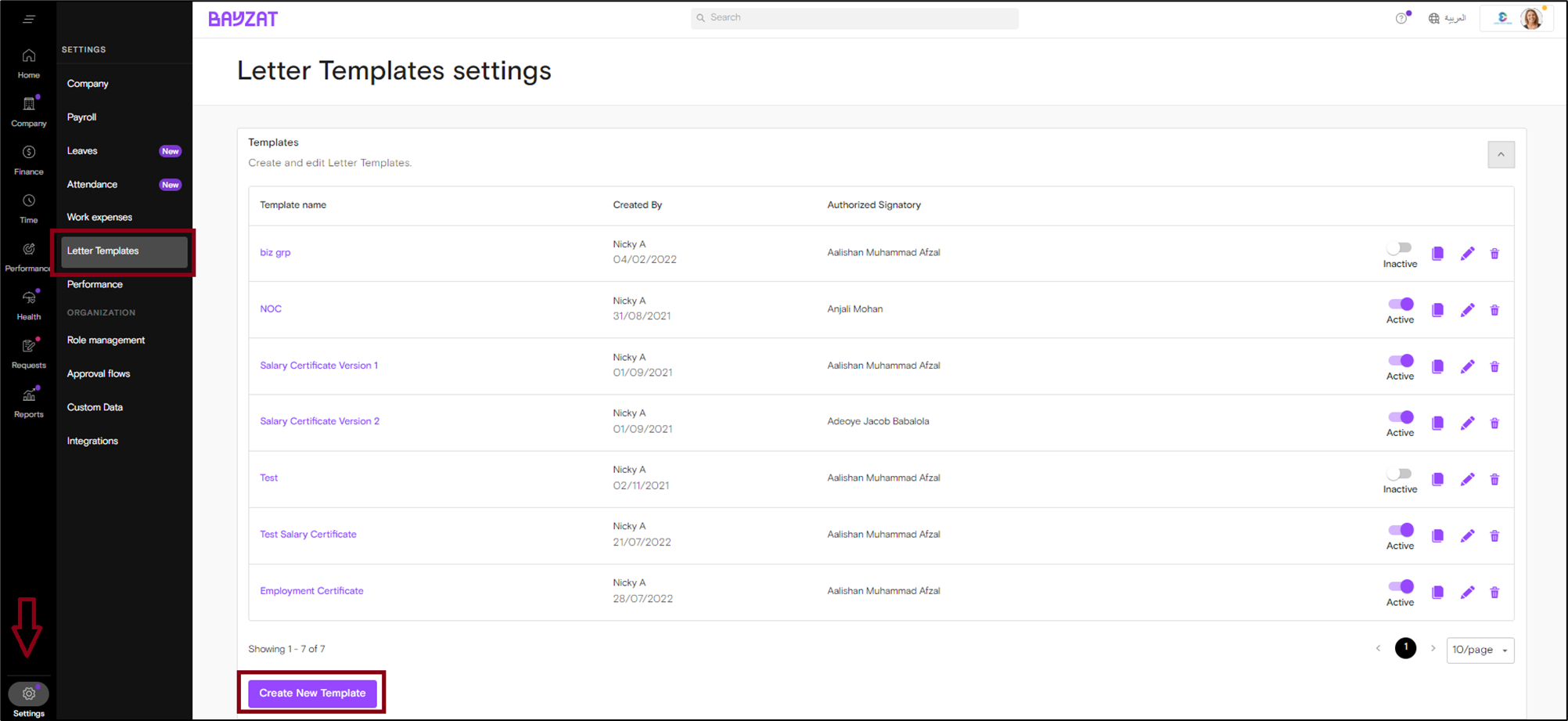Open the Requests icon in sidebar
The image size is (1568, 721).
pos(29,346)
